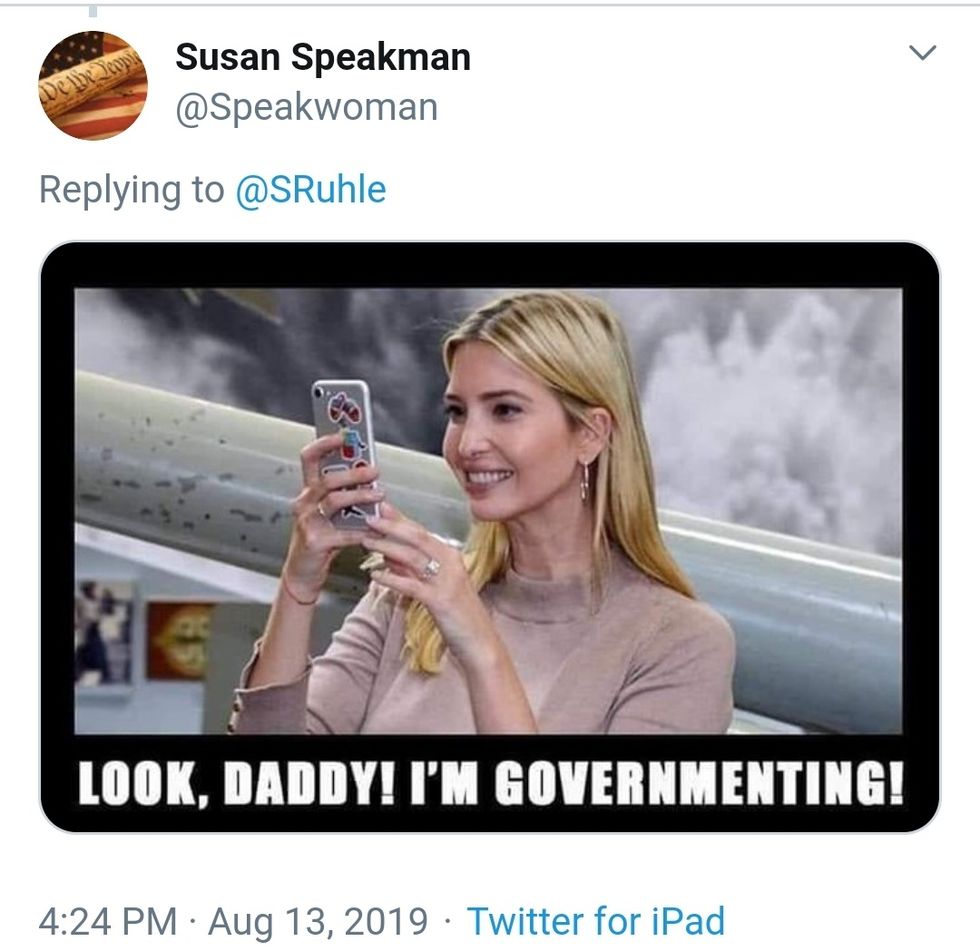The height and width of the screenshot is (952, 980).
Task: Click the drop earring in the photo
Action: click(x=585, y=480)
